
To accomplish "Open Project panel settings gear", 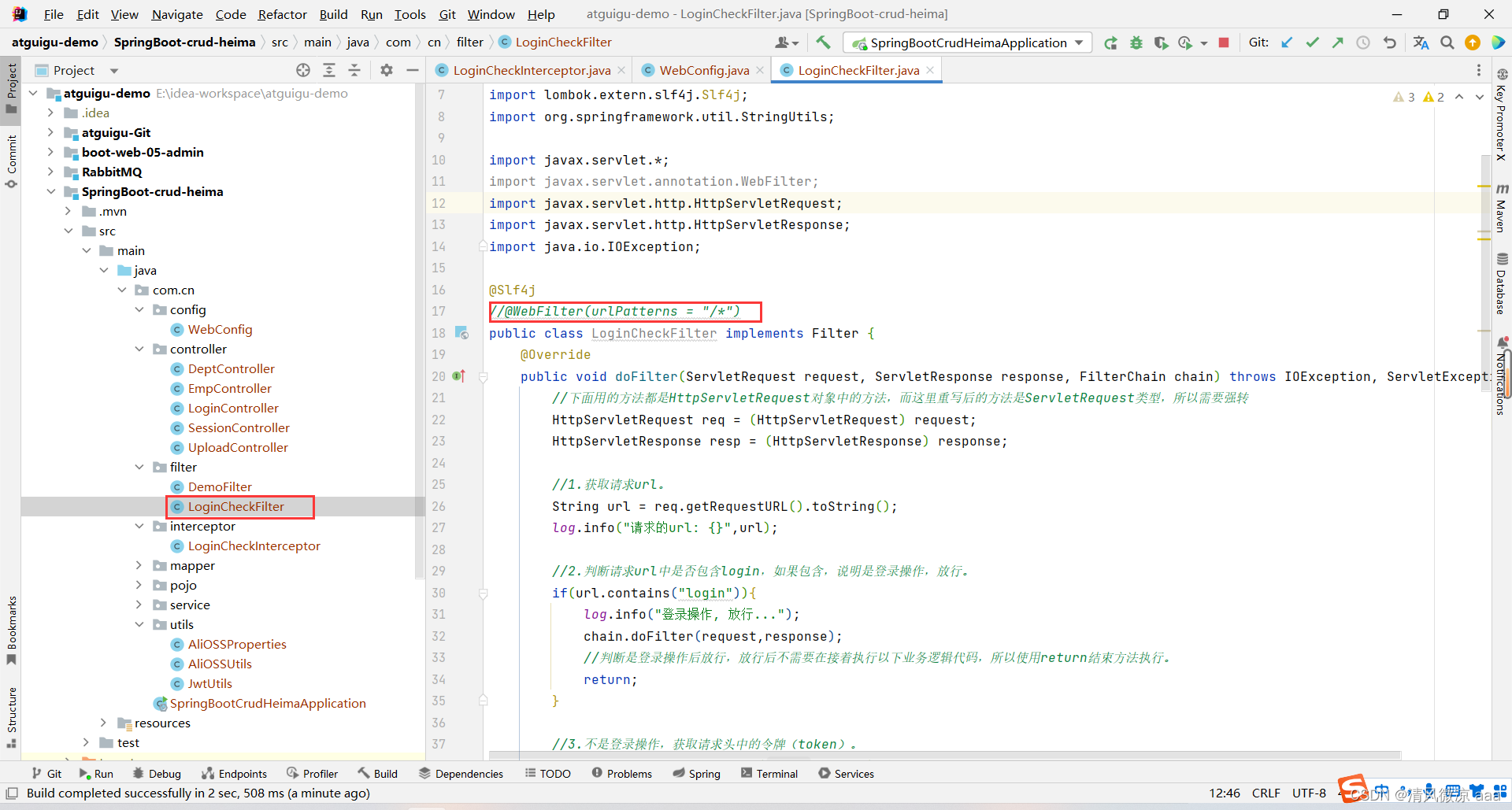I will (x=386, y=70).
